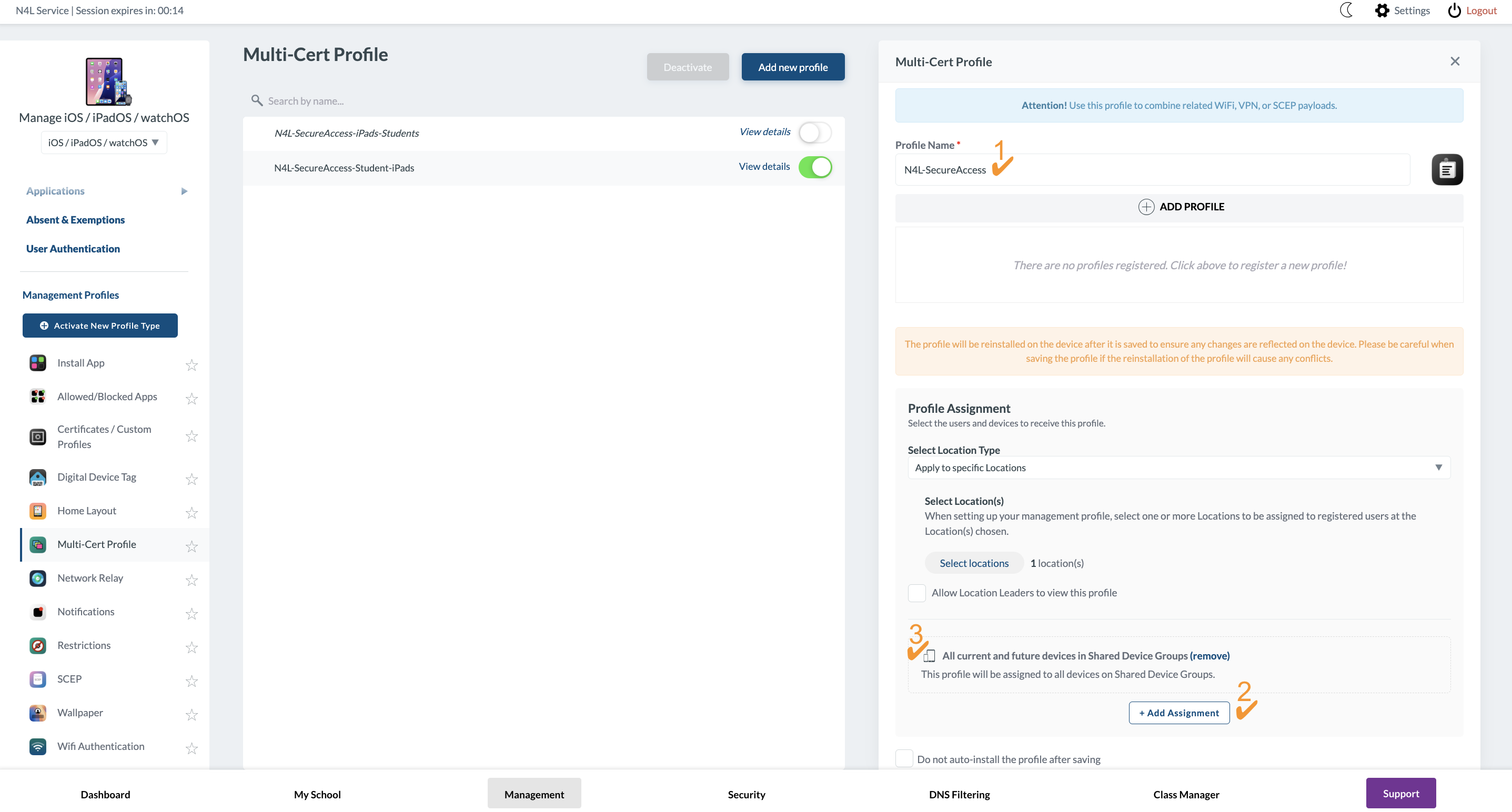Click the Add Assignment button
The width and height of the screenshot is (1512, 812).
[x=1178, y=713]
